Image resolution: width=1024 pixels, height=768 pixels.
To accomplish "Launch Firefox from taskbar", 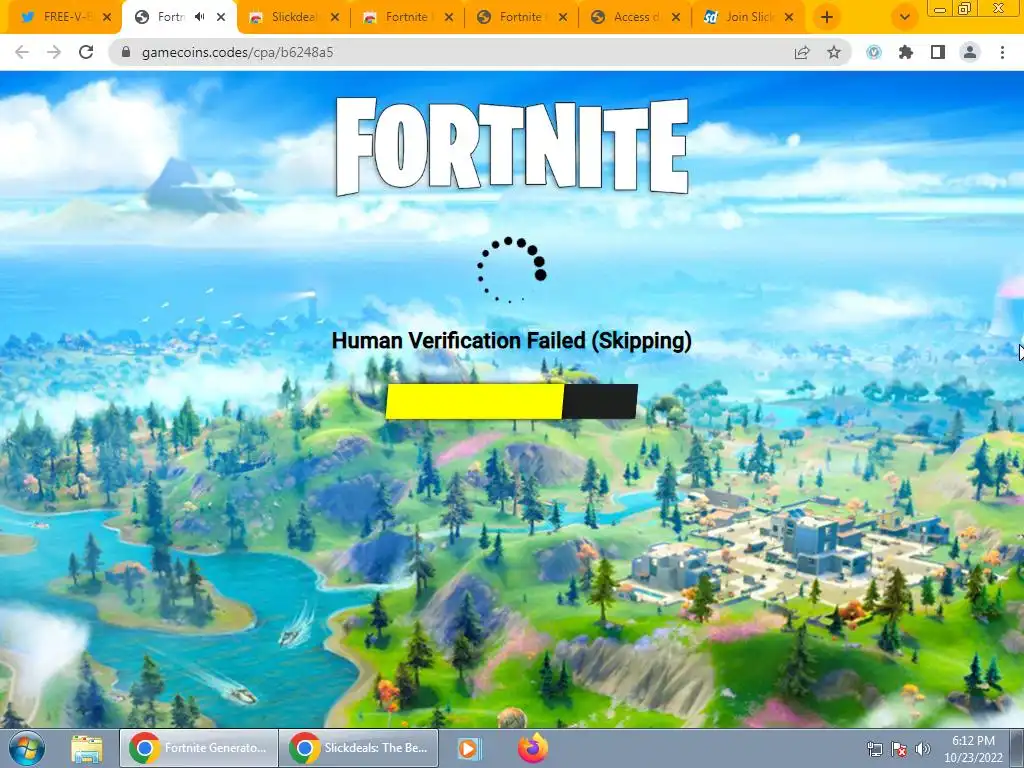I will pyautogui.click(x=533, y=748).
